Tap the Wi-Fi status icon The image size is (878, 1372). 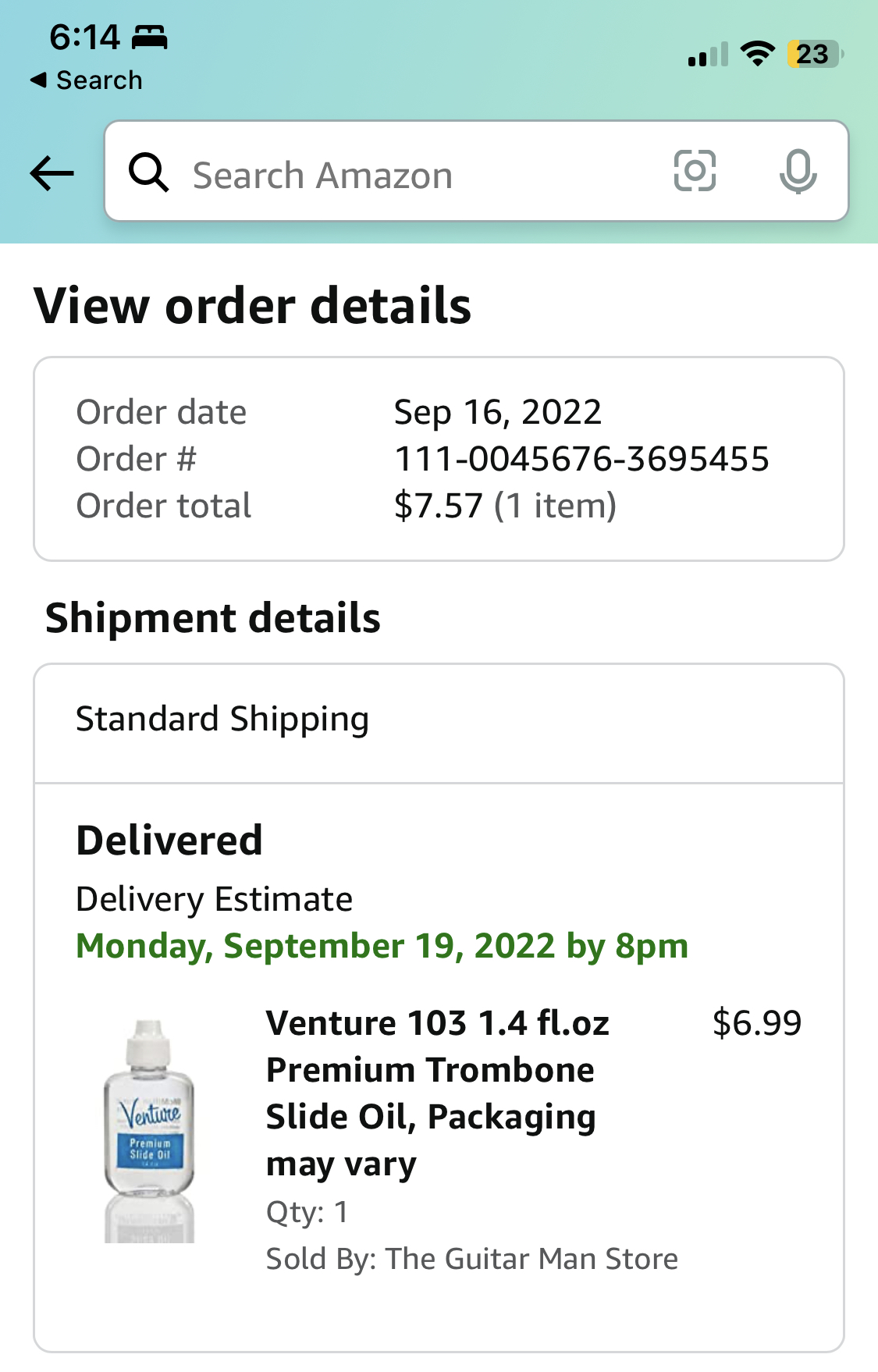pos(757,54)
